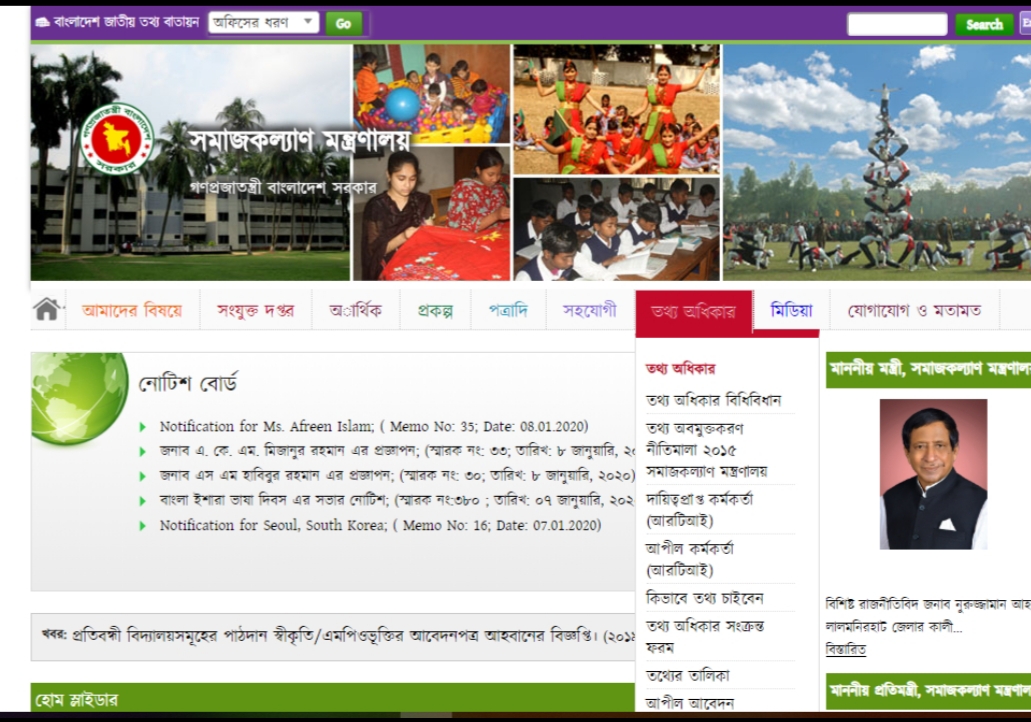The height and width of the screenshot is (722, 1031).
Task: Click the home icon in navigation bar
Action: pos(47,308)
